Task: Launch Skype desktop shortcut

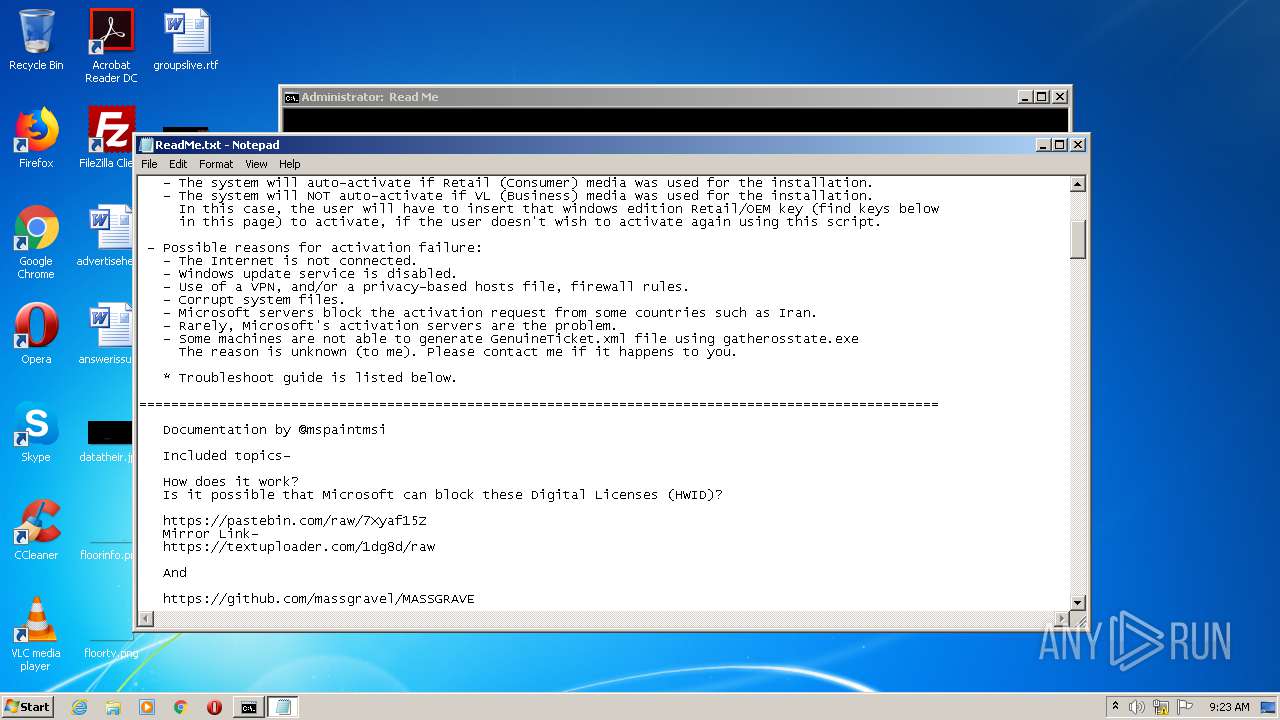Action: click(x=36, y=432)
